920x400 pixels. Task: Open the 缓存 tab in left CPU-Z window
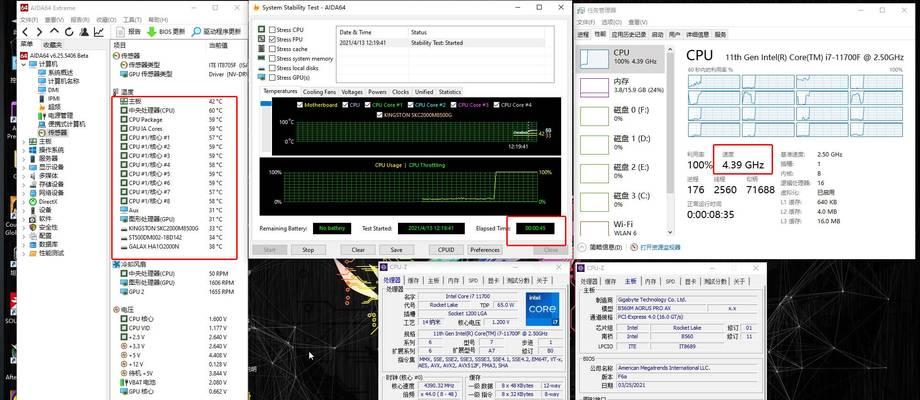click(413, 281)
